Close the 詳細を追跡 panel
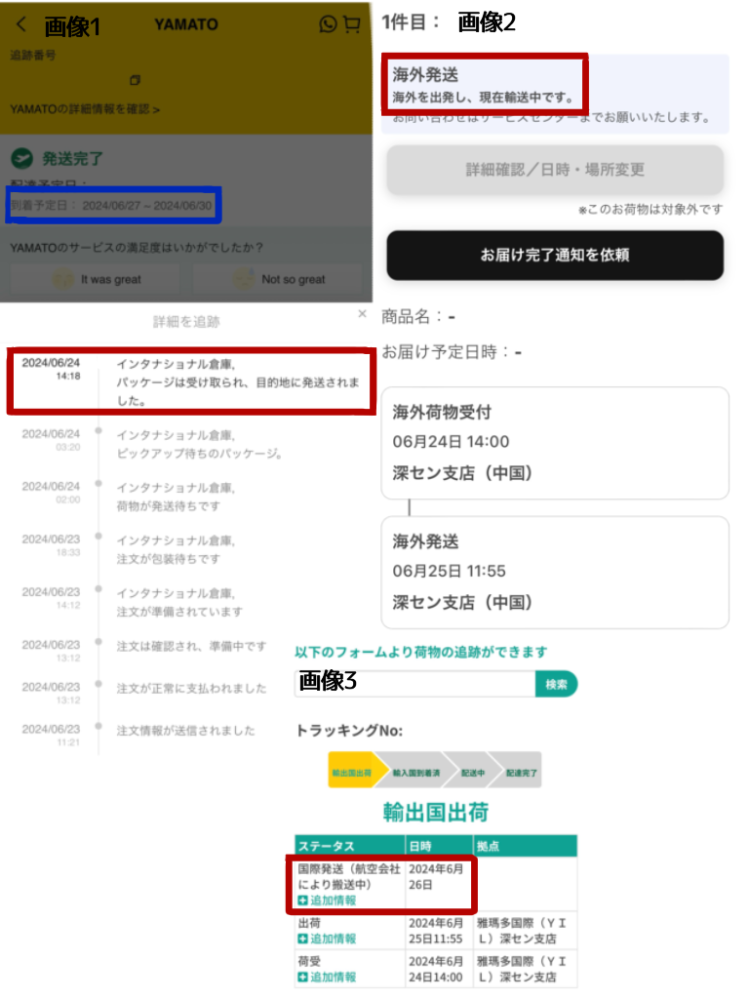Image resolution: width=749 pixels, height=999 pixels. click(x=362, y=313)
